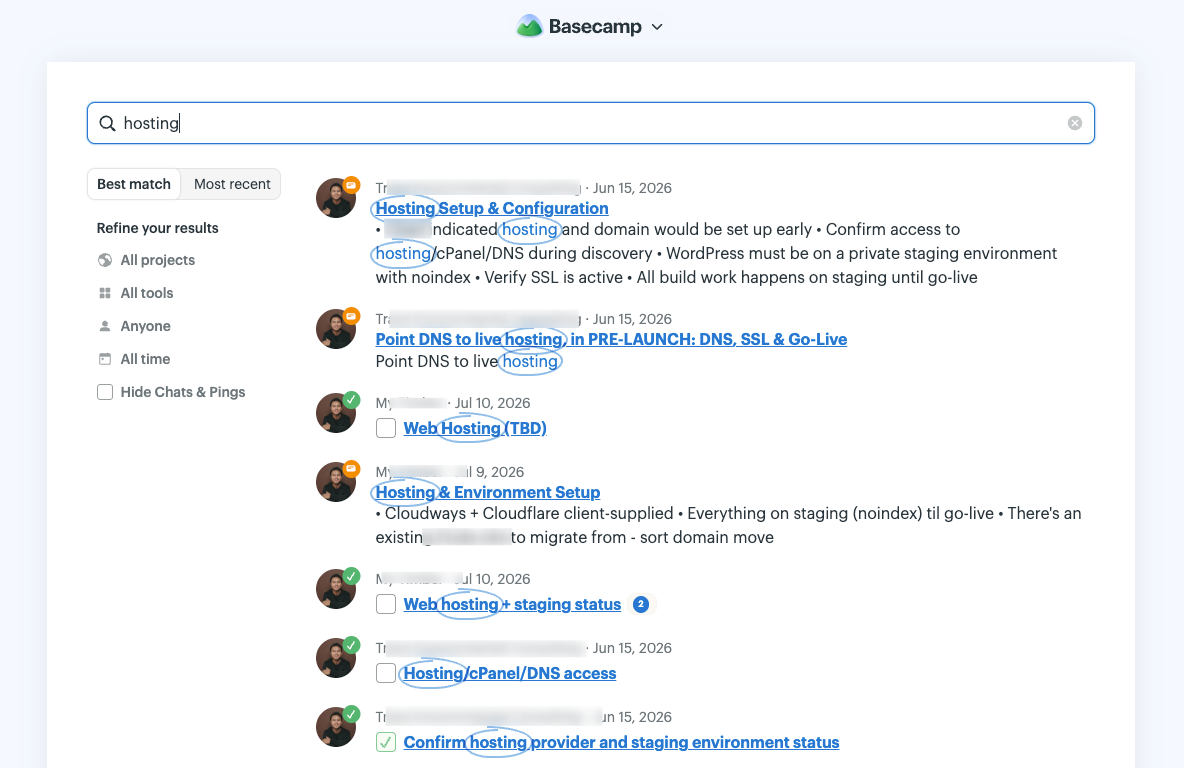The height and width of the screenshot is (768, 1184).
Task: Click 'Point DNS to live hosting' snippet text
Action: pyautogui.click(x=467, y=362)
